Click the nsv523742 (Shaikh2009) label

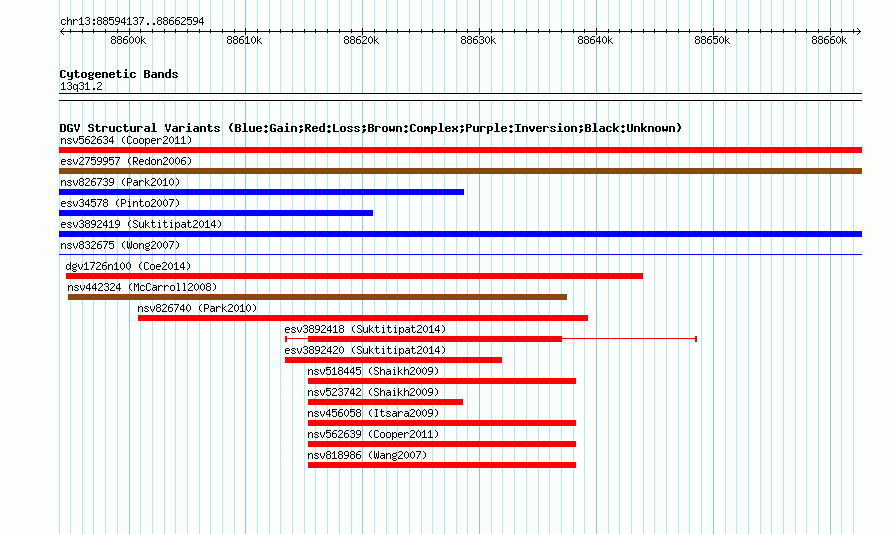(x=373, y=392)
